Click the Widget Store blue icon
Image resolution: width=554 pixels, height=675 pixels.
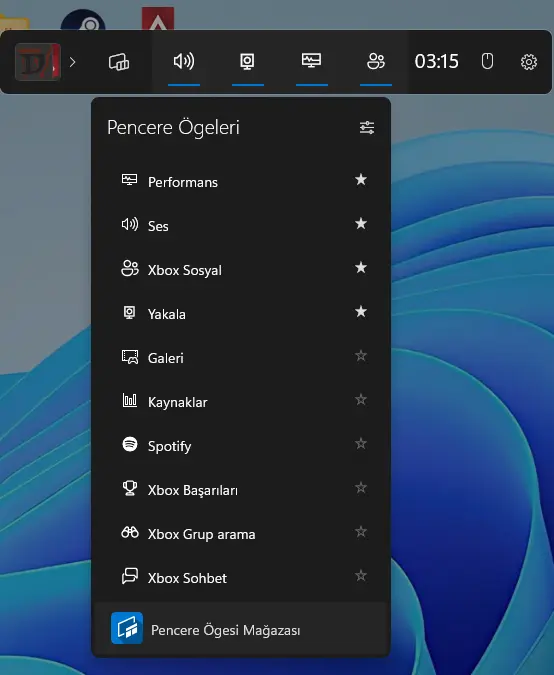coord(127,628)
